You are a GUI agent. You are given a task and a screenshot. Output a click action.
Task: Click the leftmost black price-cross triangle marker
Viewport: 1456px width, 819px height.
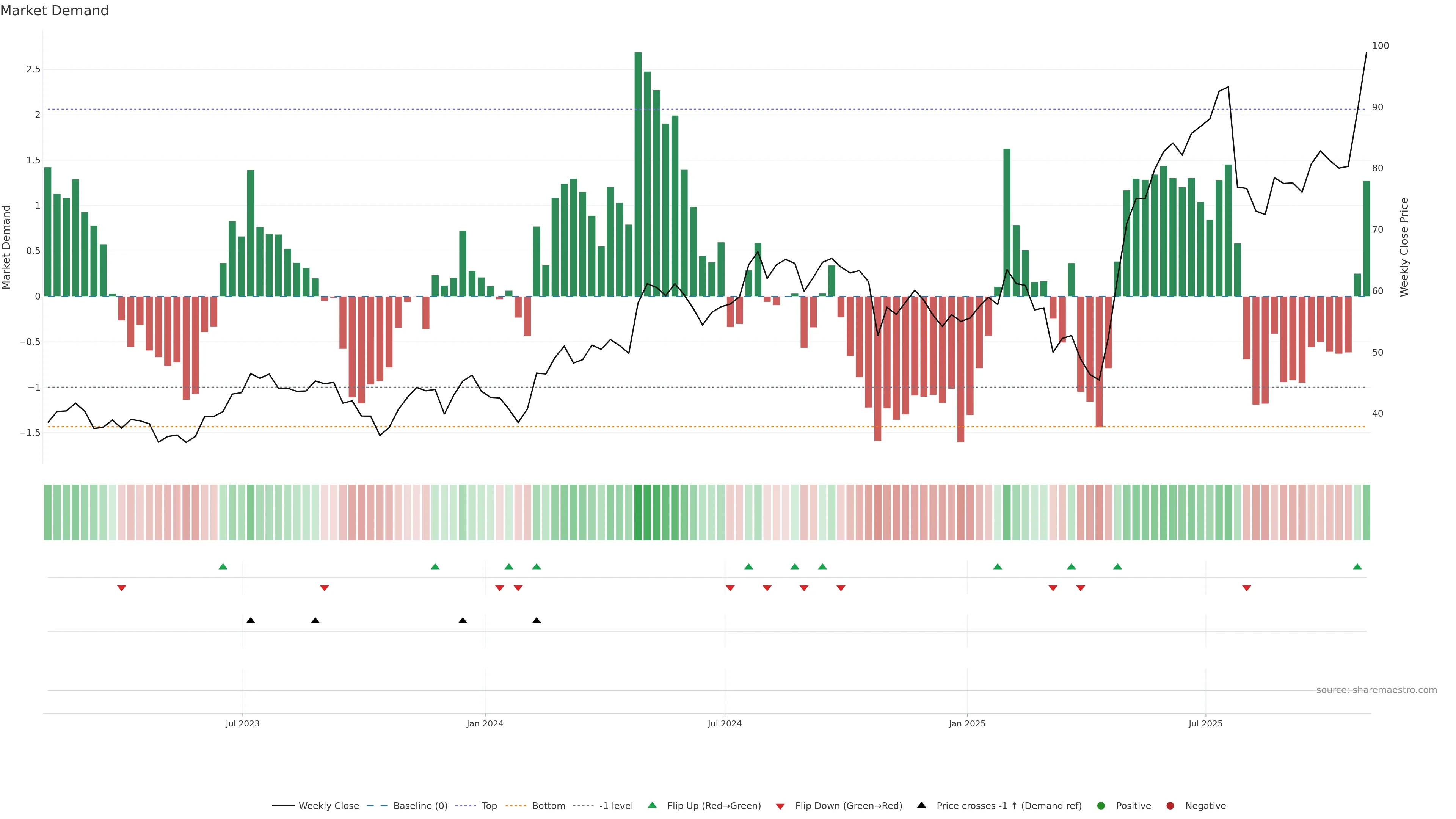250,621
